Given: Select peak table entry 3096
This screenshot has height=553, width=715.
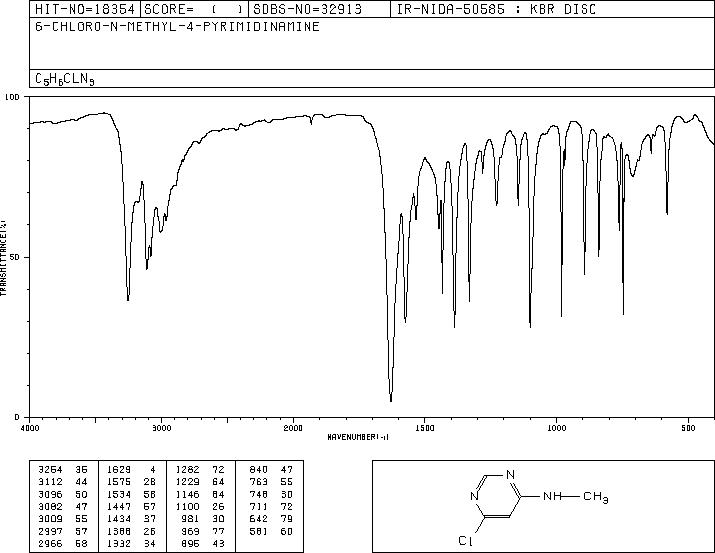Looking at the screenshot, I should tap(50, 494).
